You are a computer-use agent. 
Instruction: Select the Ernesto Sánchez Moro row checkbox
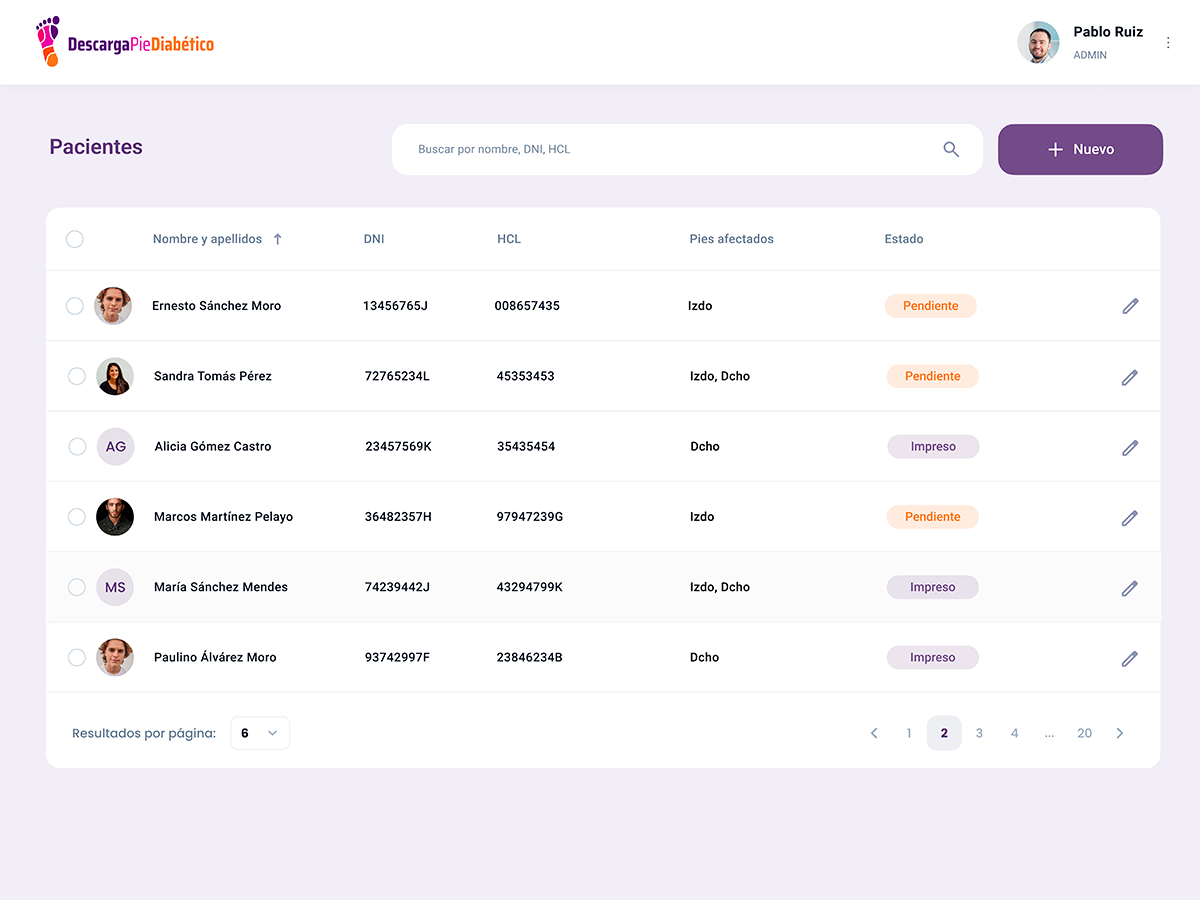click(x=75, y=306)
